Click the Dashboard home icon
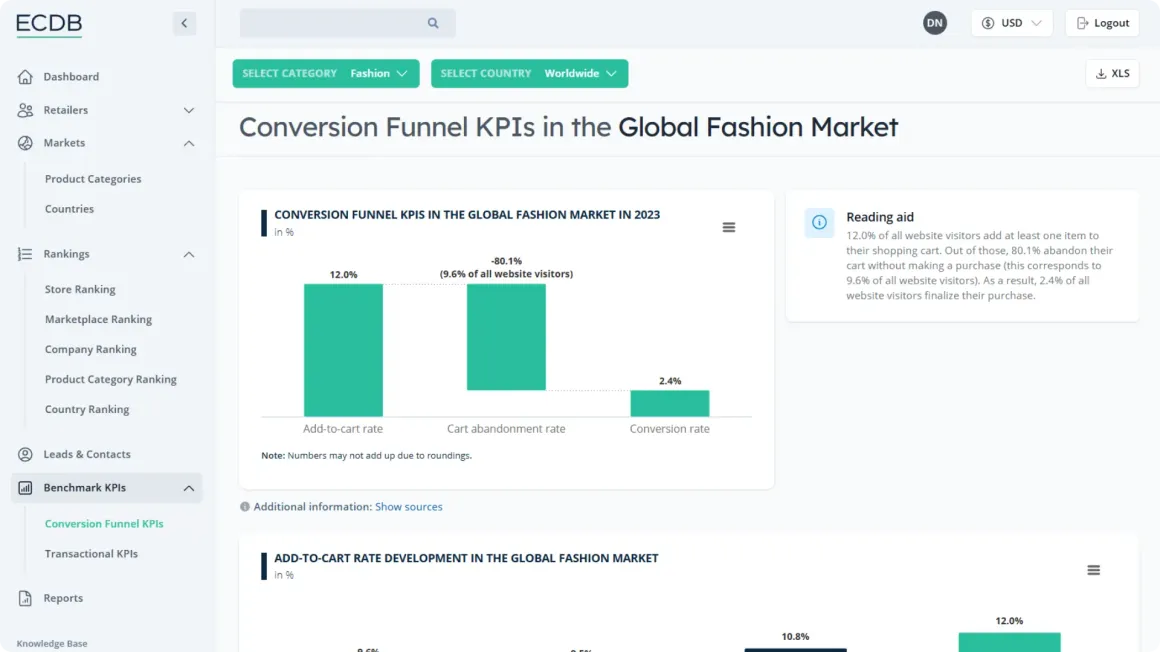The height and width of the screenshot is (652, 1160). (25, 76)
